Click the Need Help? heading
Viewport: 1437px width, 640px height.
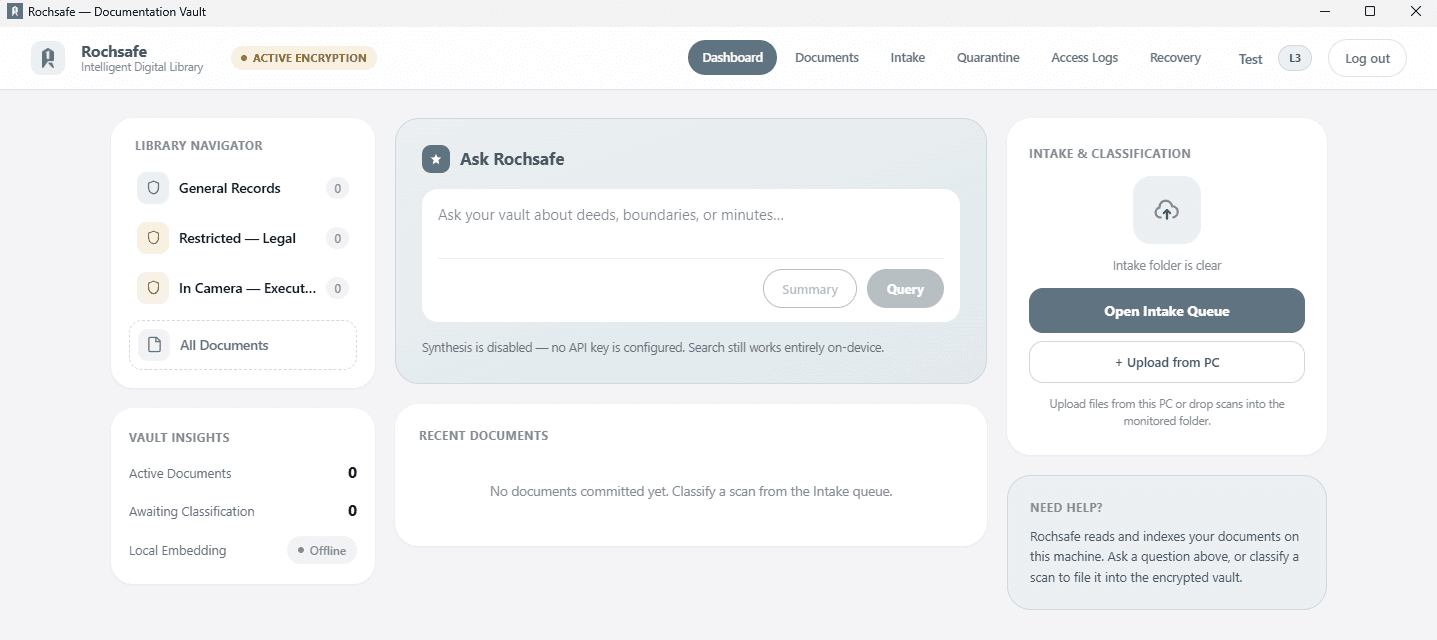pyautogui.click(x=1066, y=507)
